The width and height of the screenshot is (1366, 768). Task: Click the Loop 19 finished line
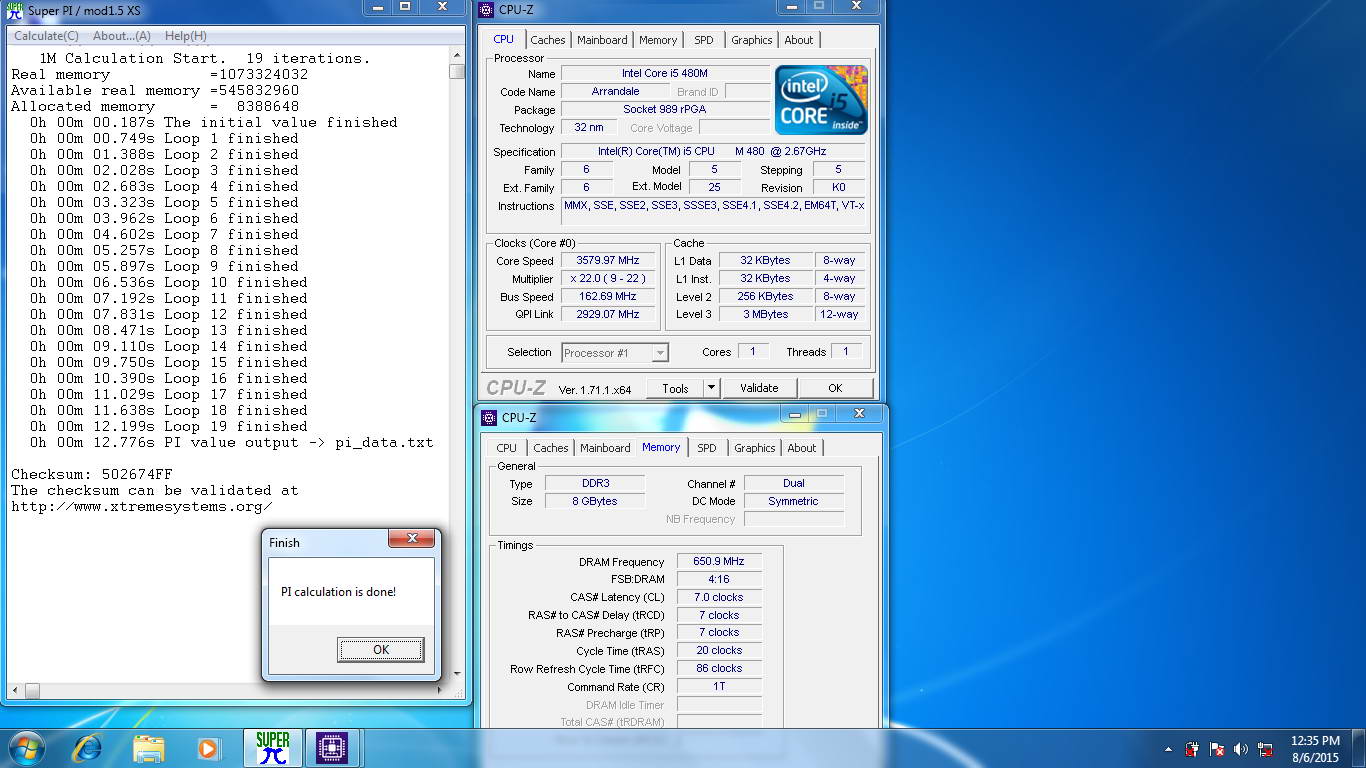click(x=168, y=426)
